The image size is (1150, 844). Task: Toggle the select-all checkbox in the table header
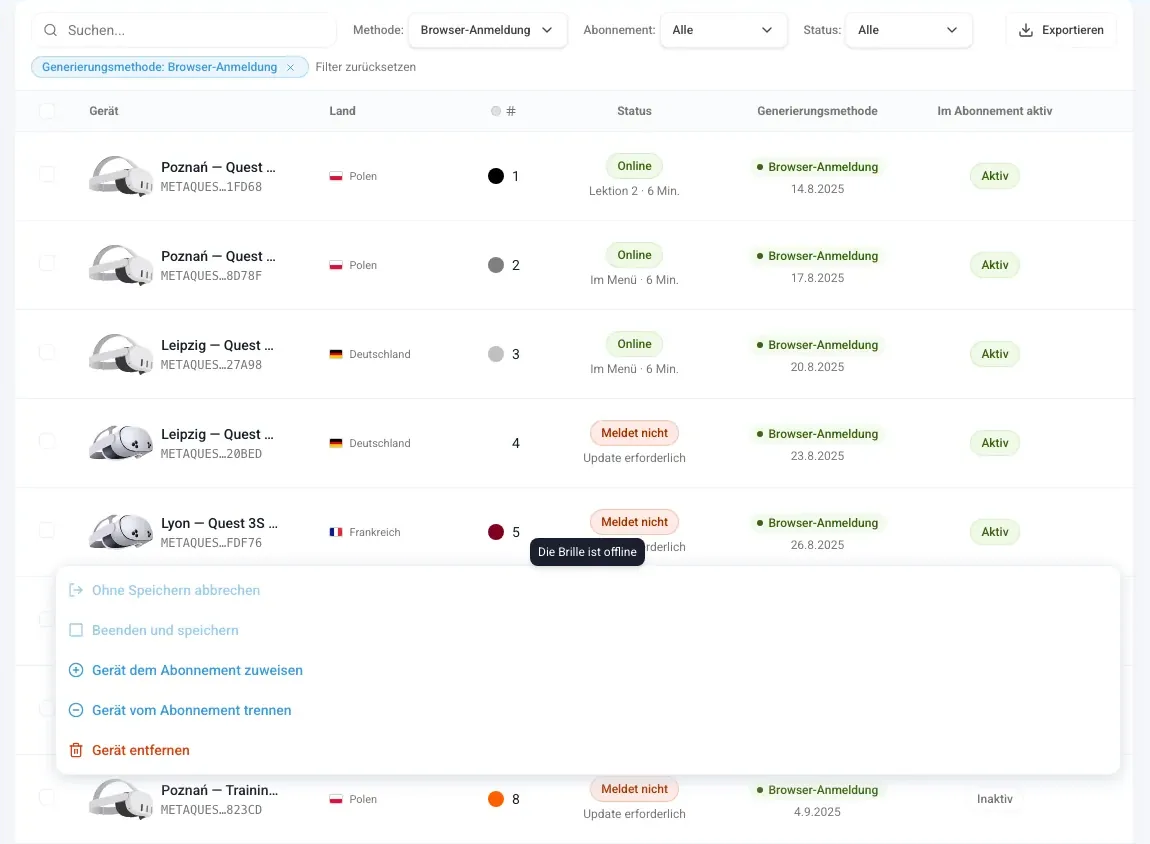(47, 111)
